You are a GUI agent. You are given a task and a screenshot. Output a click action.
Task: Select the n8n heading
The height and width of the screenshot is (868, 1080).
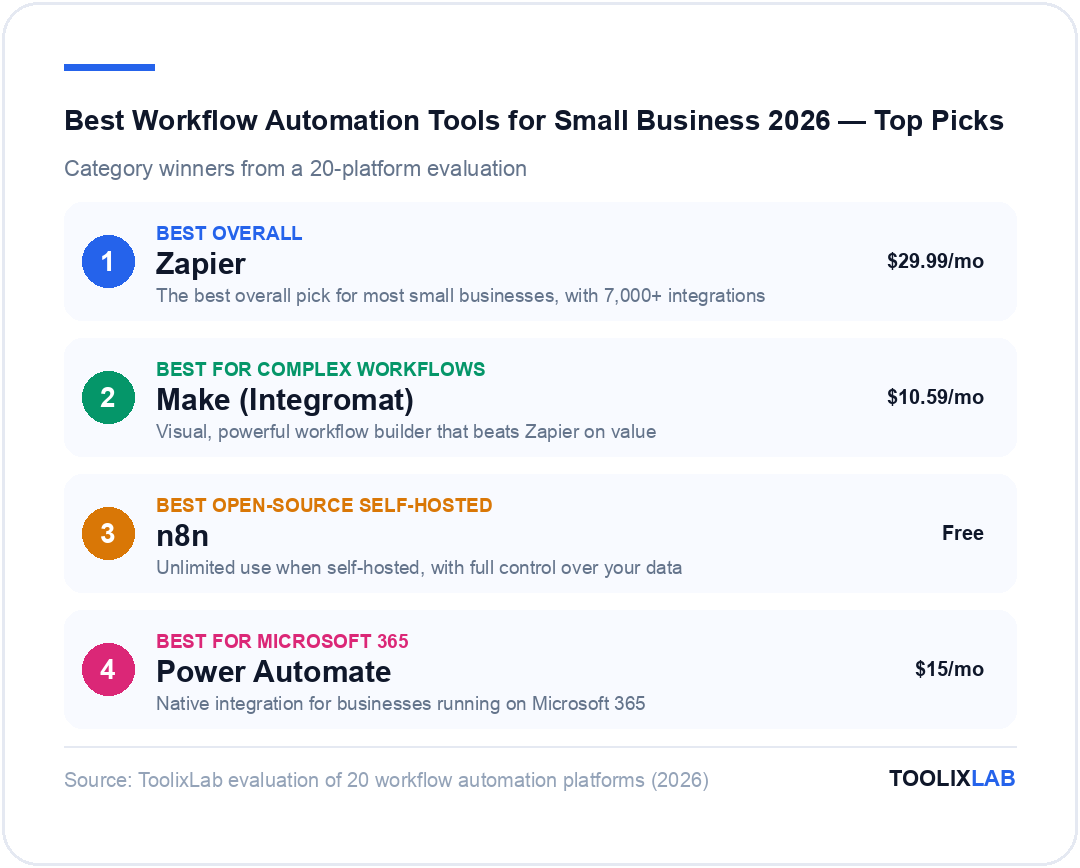pos(183,536)
